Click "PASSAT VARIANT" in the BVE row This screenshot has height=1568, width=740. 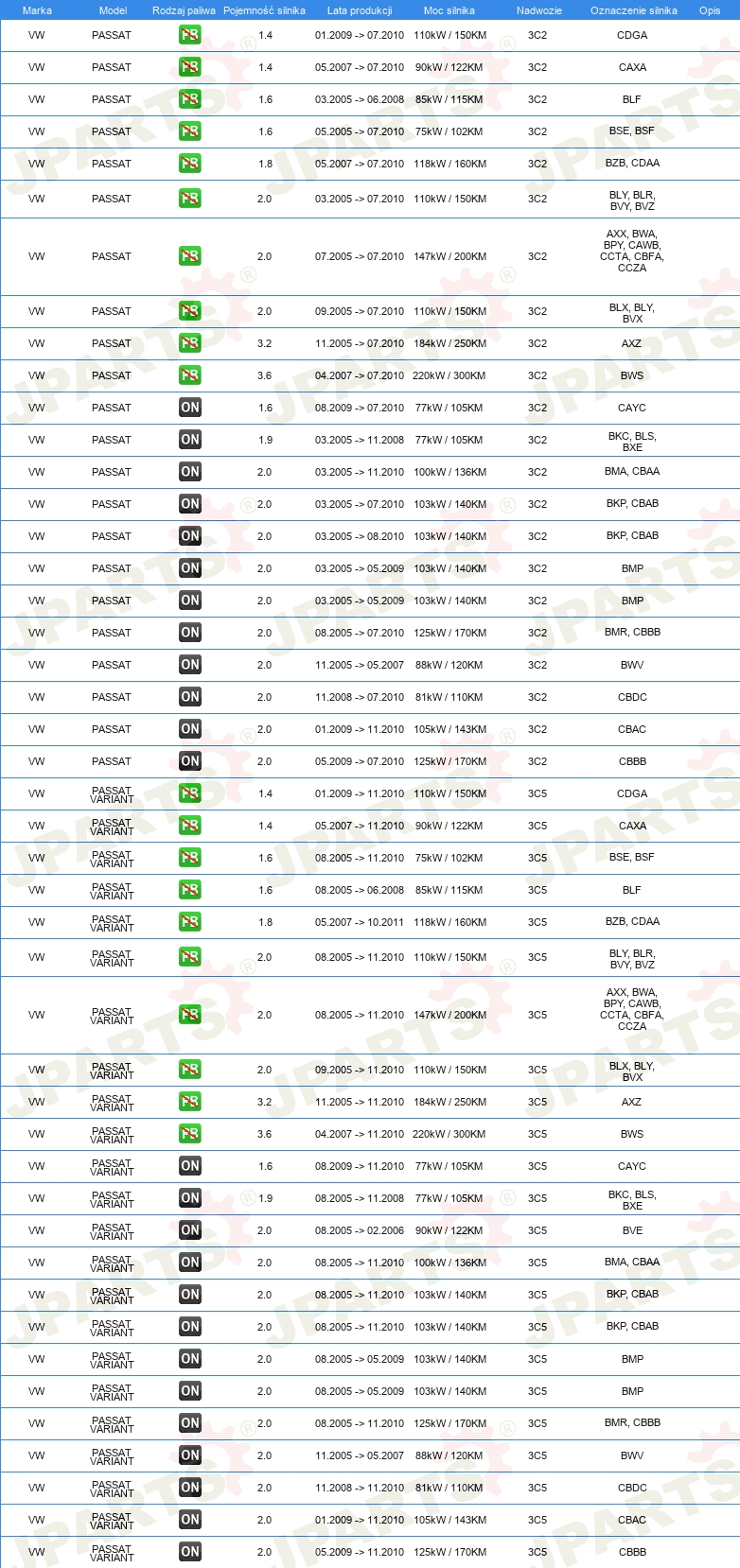[x=112, y=1231]
